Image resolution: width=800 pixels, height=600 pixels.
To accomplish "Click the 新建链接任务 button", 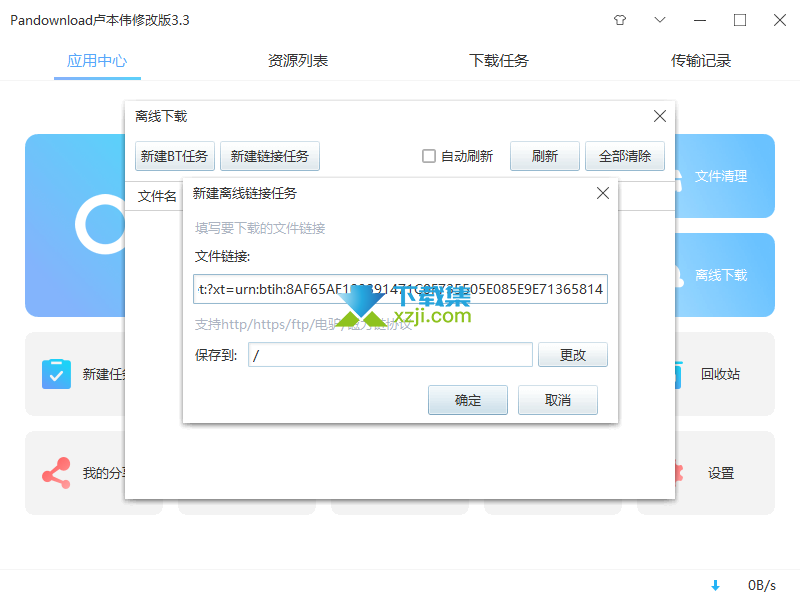I will [270, 156].
